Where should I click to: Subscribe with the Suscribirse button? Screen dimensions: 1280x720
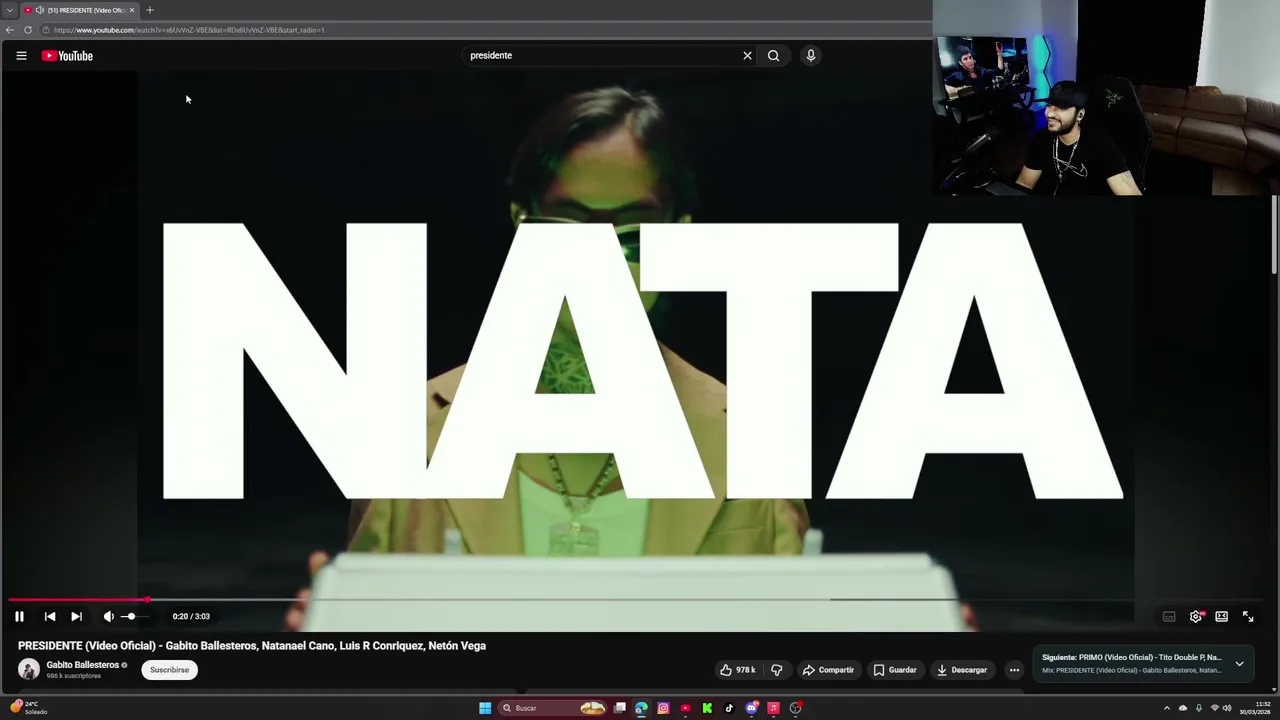click(x=169, y=670)
